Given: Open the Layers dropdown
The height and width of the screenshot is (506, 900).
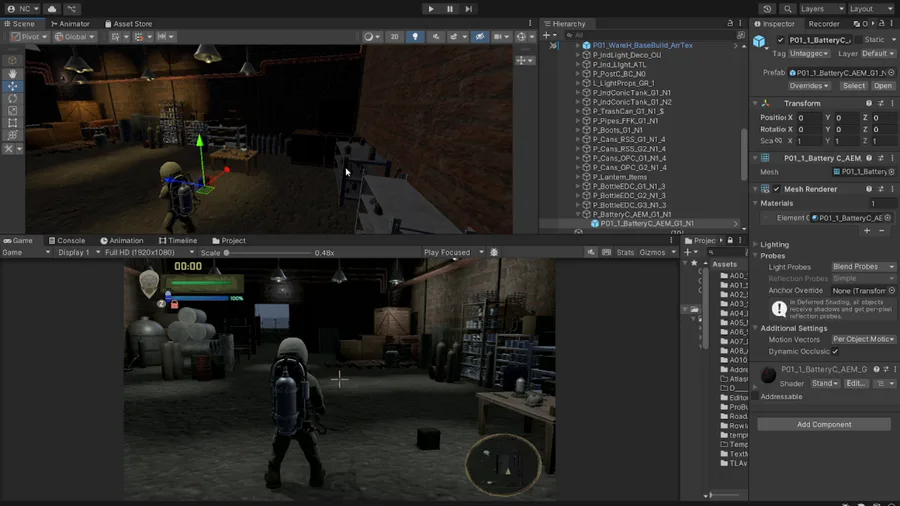Looking at the screenshot, I should click(x=822, y=9).
